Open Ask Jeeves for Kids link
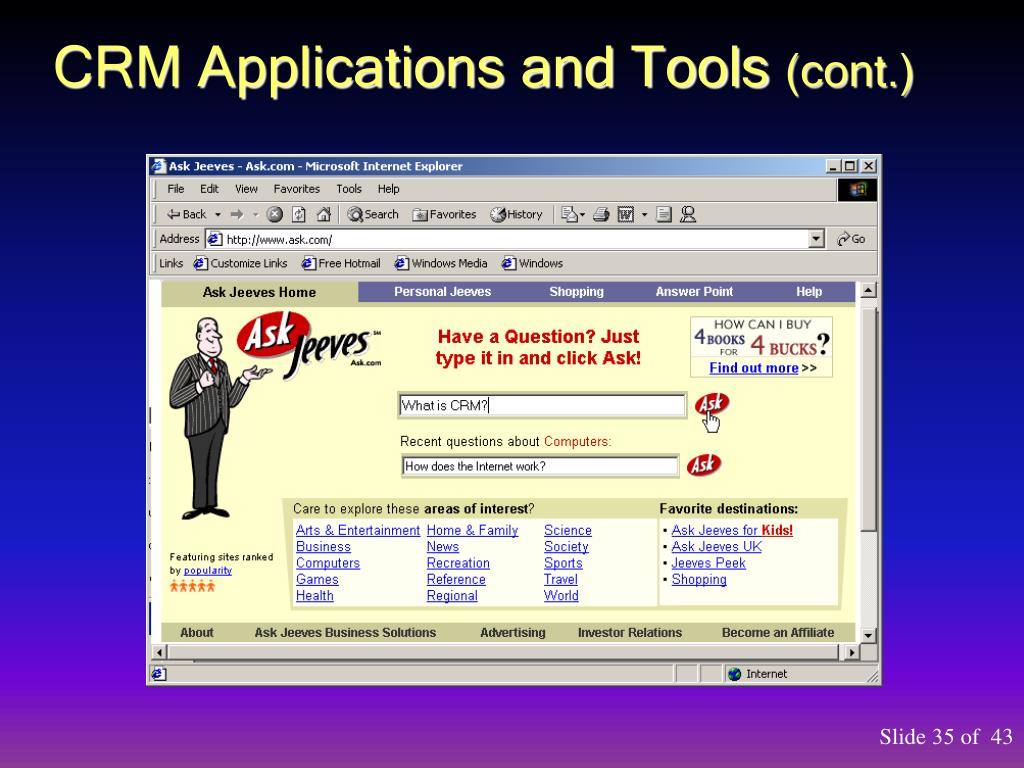Image resolution: width=1024 pixels, height=768 pixels. click(732, 530)
